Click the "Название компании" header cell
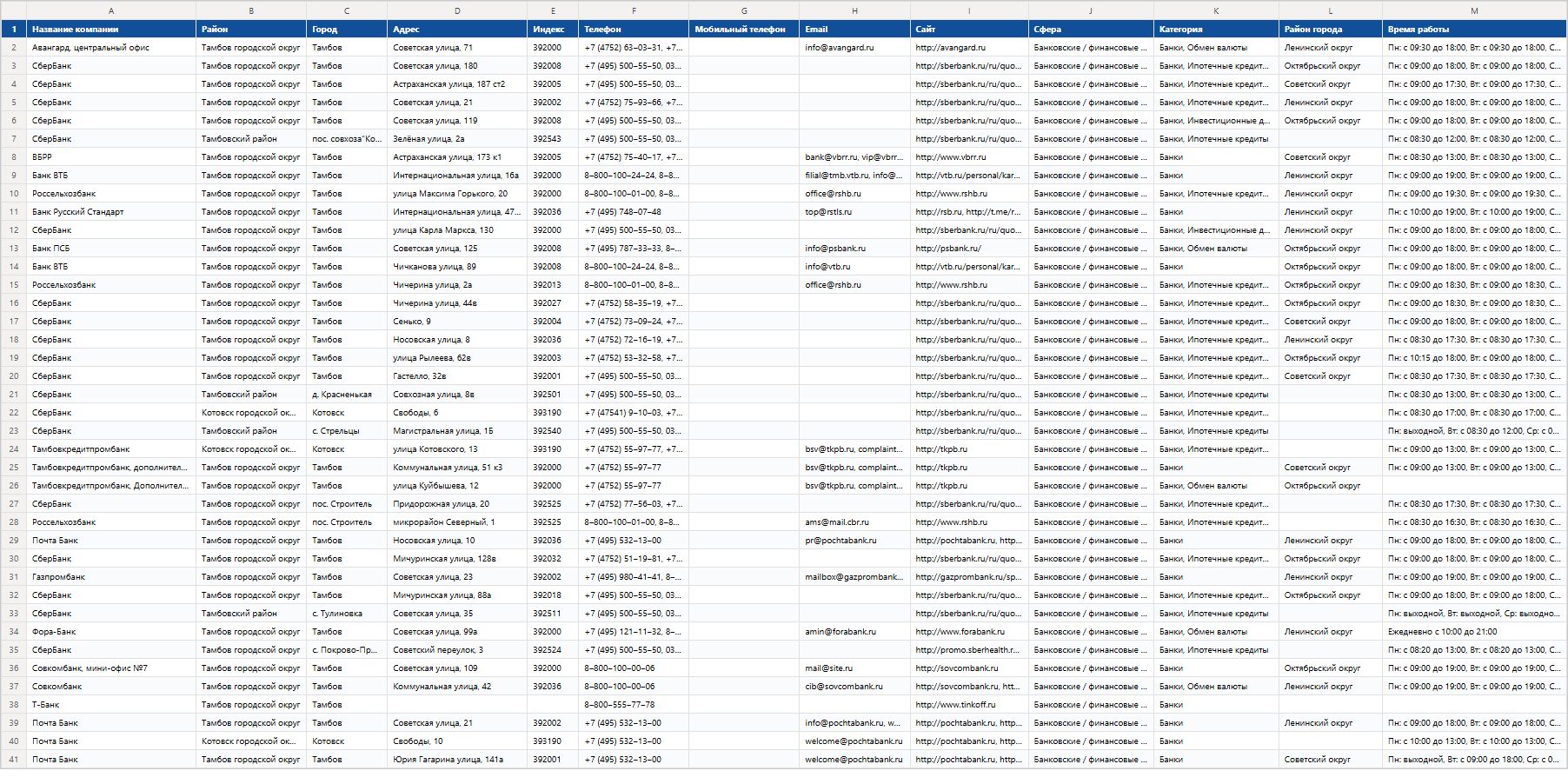The width and height of the screenshot is (1568, 784). [x=111, y=30]
